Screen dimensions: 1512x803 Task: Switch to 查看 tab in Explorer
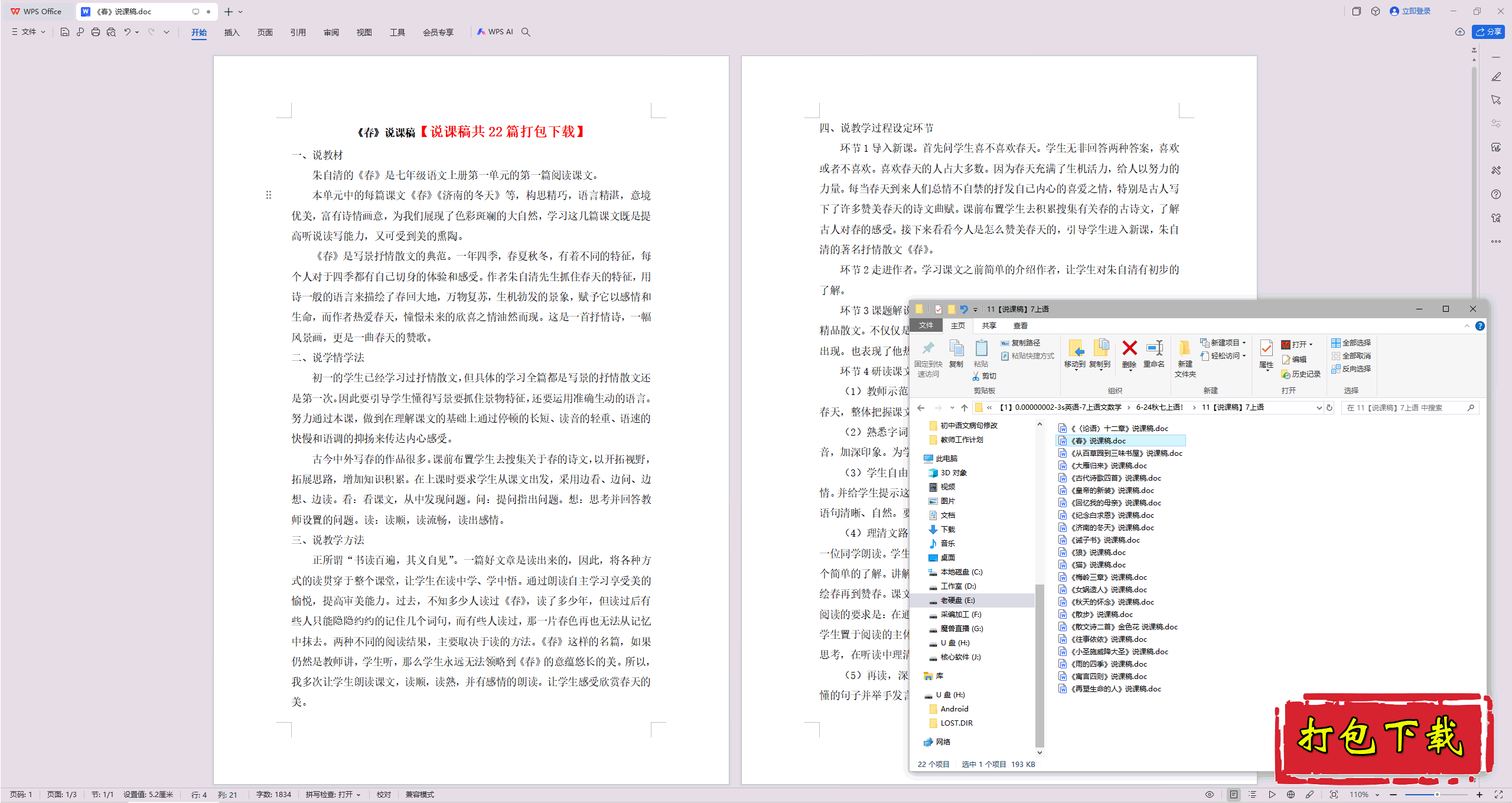[1020, 326]
